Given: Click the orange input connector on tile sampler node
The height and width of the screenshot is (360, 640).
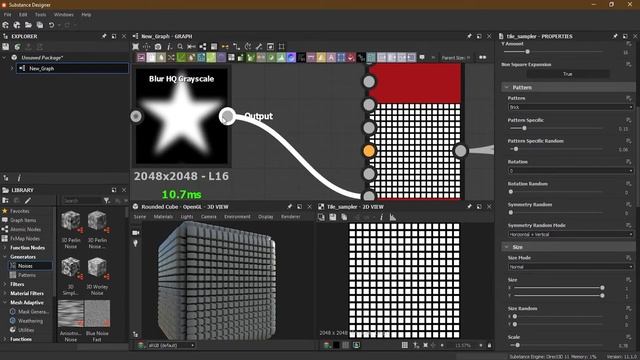Looking at the screenshot, I should (369, 151).
